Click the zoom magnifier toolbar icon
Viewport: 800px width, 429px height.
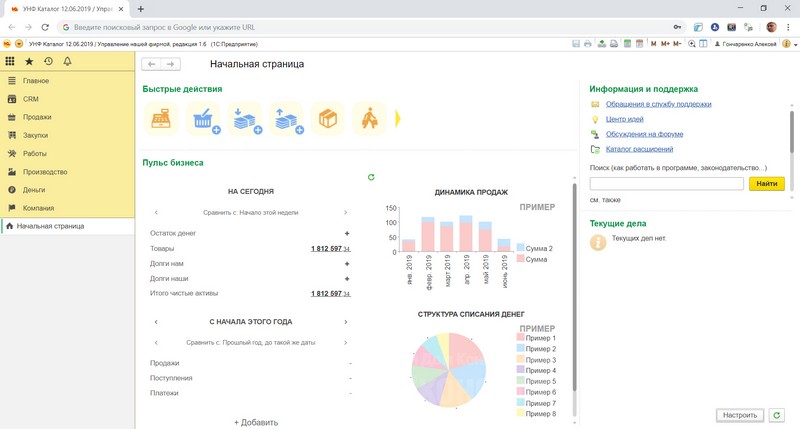click(x=692, y=44)
